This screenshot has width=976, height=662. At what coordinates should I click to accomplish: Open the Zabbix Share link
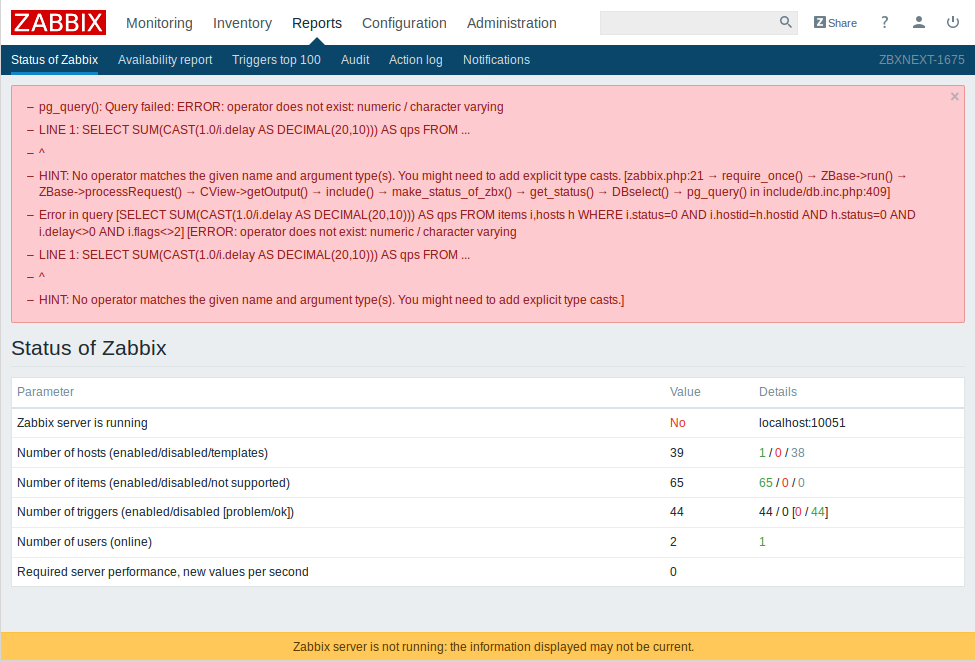[x=835, y=22]
